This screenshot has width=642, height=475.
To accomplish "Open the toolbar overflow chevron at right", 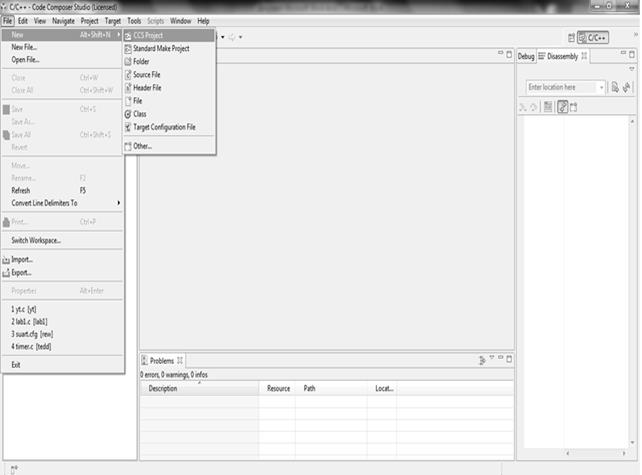I will click(x=636, y=34).
